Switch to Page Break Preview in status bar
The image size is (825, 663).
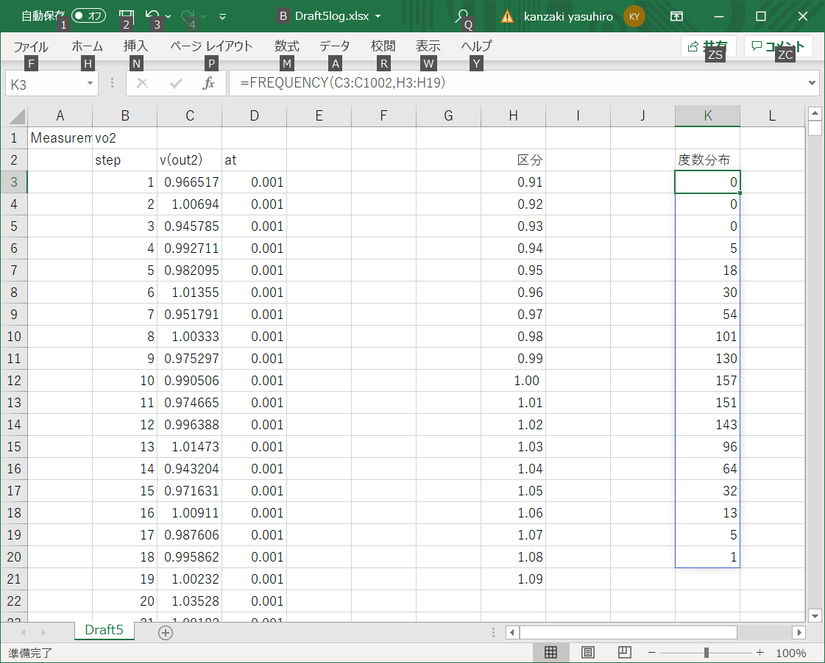(624, 653)
